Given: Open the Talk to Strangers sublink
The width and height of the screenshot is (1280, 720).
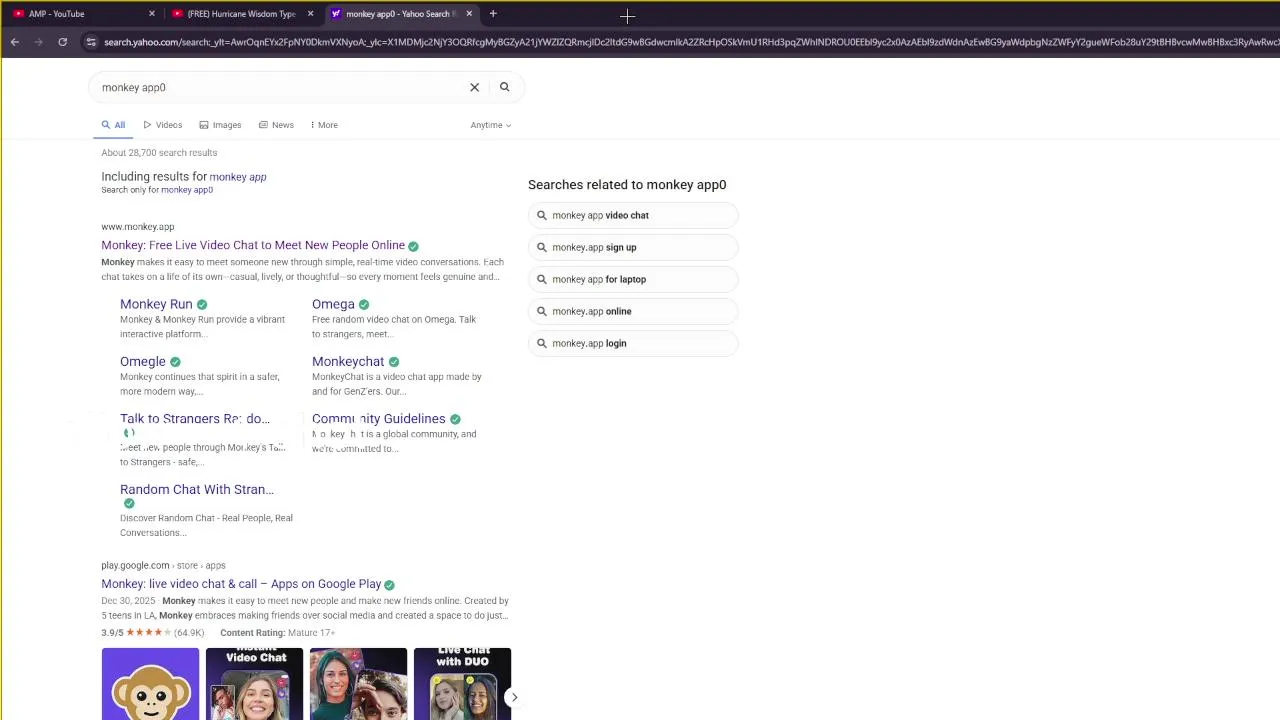Looking at the screenshot, I should 195,419.
